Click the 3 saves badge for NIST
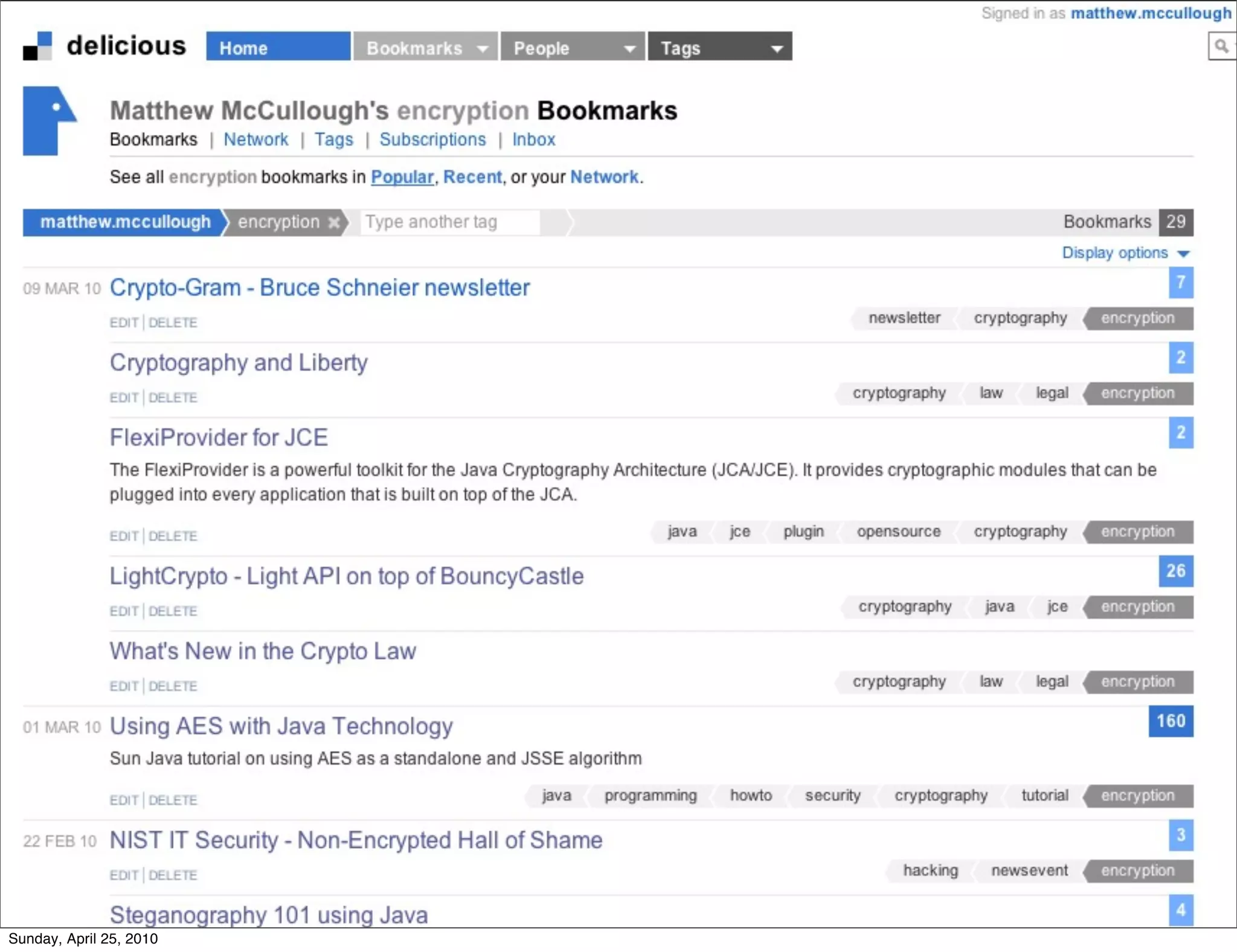Image resolution: width=1237 pixels, height=952 pixels. 1181,835
